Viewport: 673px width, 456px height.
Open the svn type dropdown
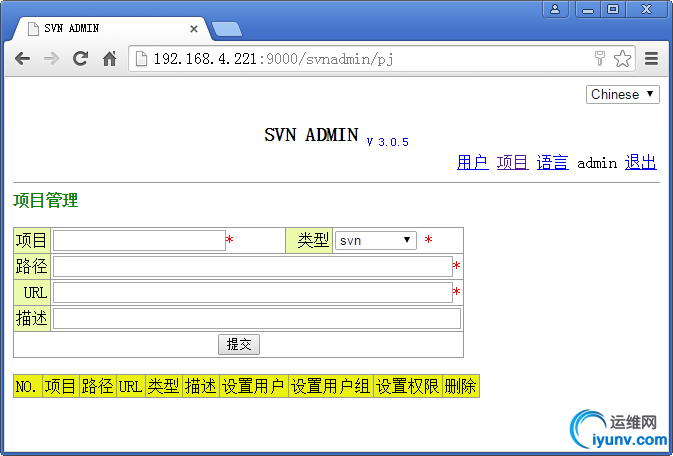(x=376, y=240)
